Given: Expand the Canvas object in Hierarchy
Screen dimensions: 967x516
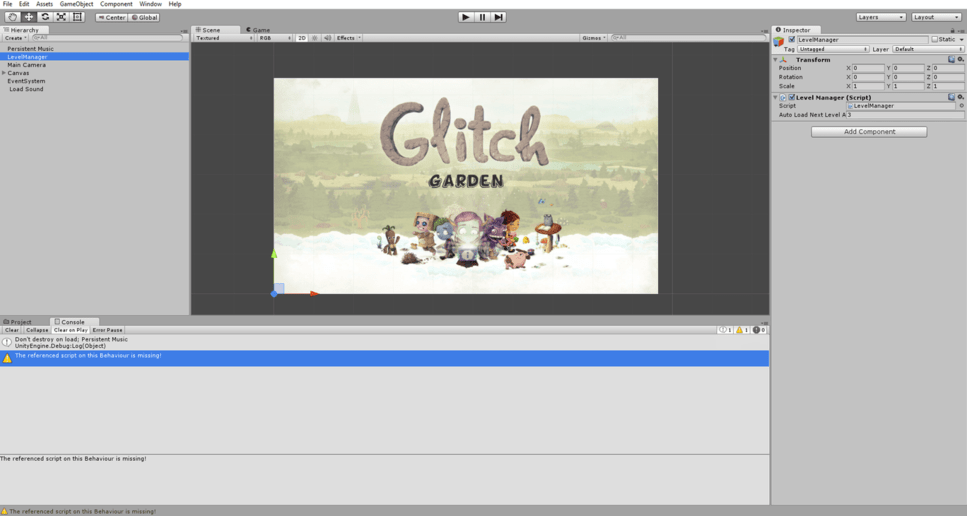Looking at the screenshot, I should point(4,73).
